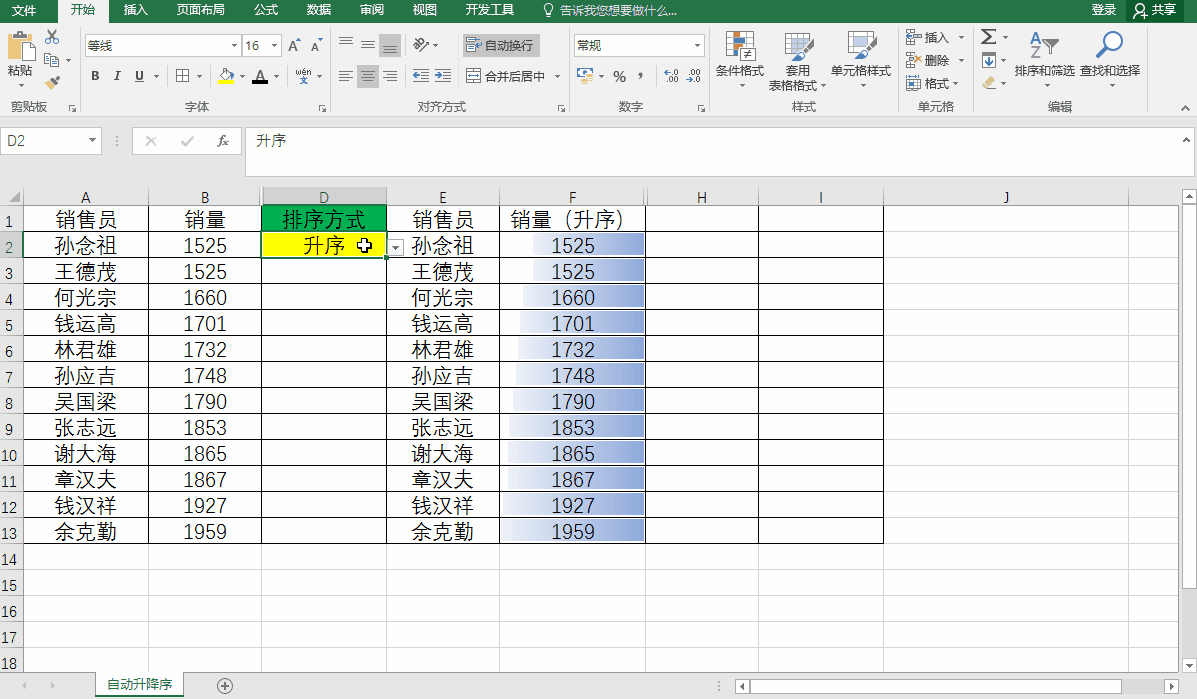Switch to the 页面布局 tab
The height and width of the screenshot is (699, 1197).
[x=201, y=10]
